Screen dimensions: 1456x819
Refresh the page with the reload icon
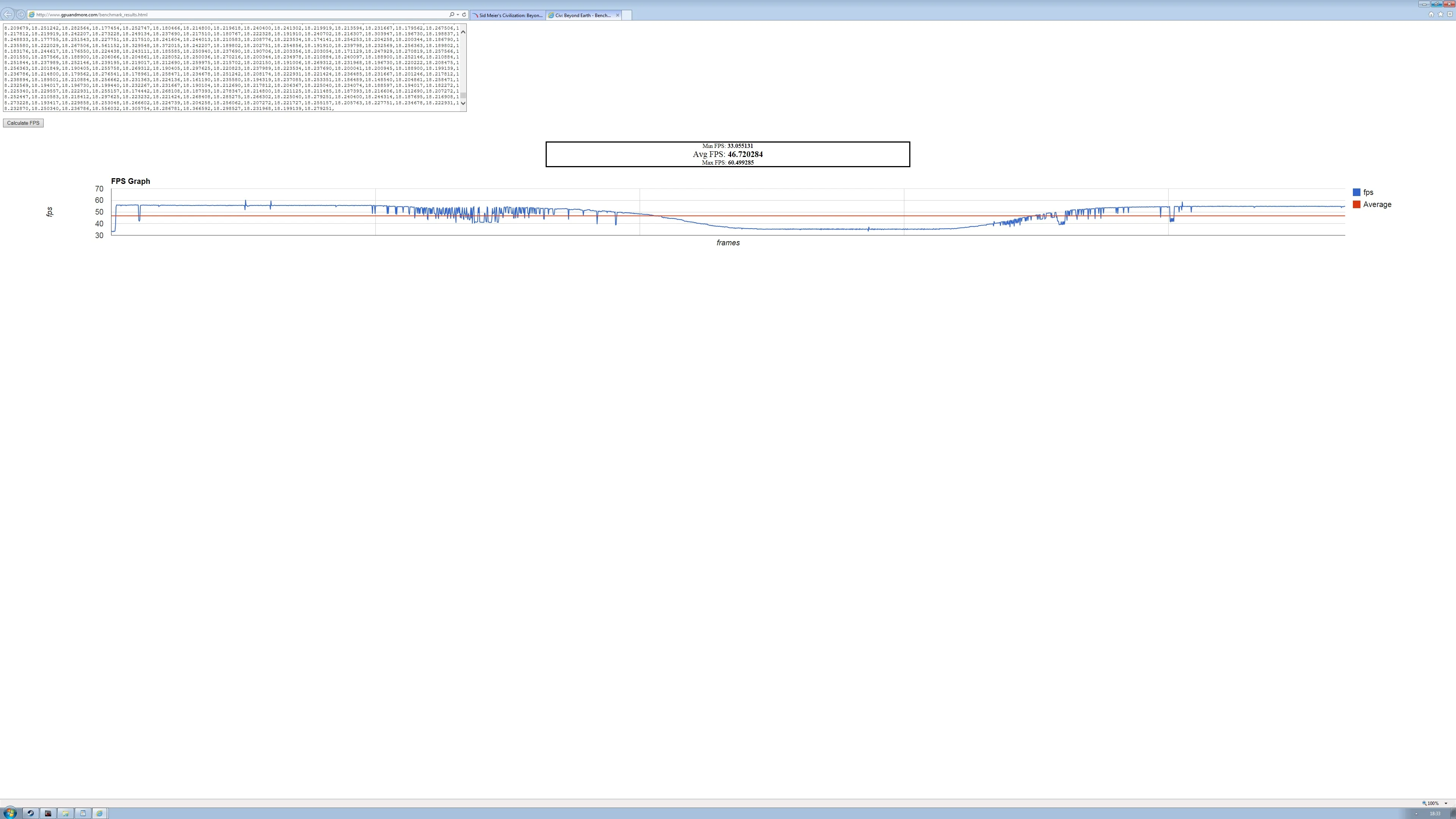click(x=464, y=15)
